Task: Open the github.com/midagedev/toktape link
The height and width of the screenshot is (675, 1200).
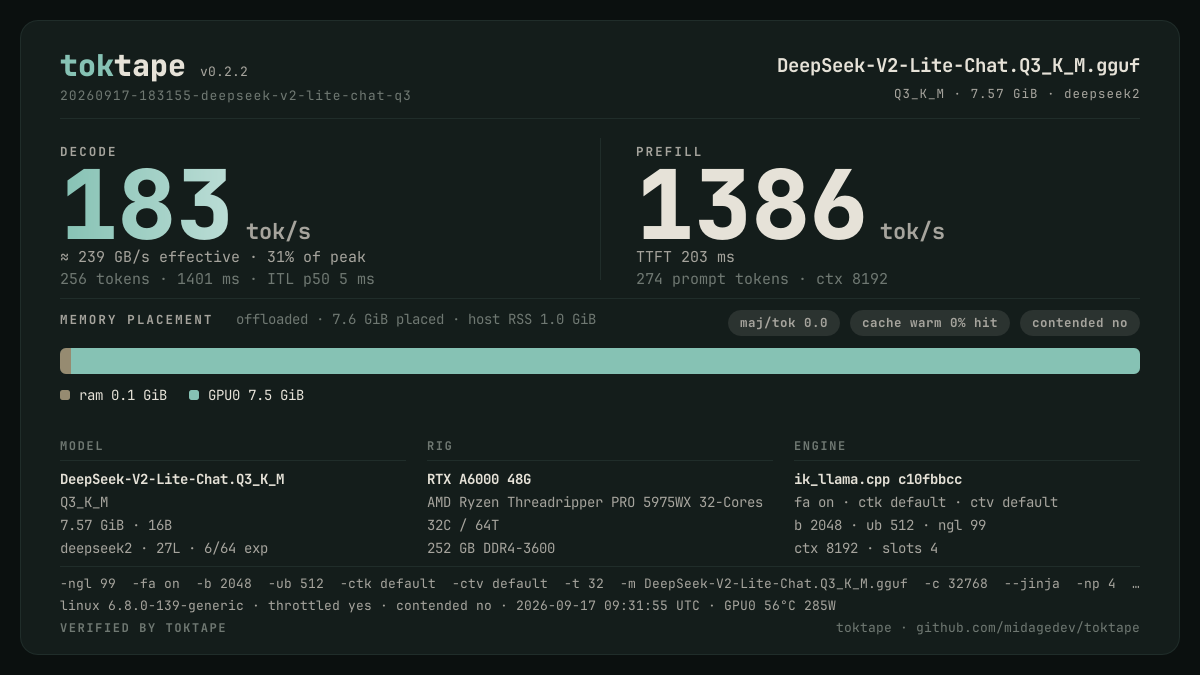Action: coord(1028,628)
